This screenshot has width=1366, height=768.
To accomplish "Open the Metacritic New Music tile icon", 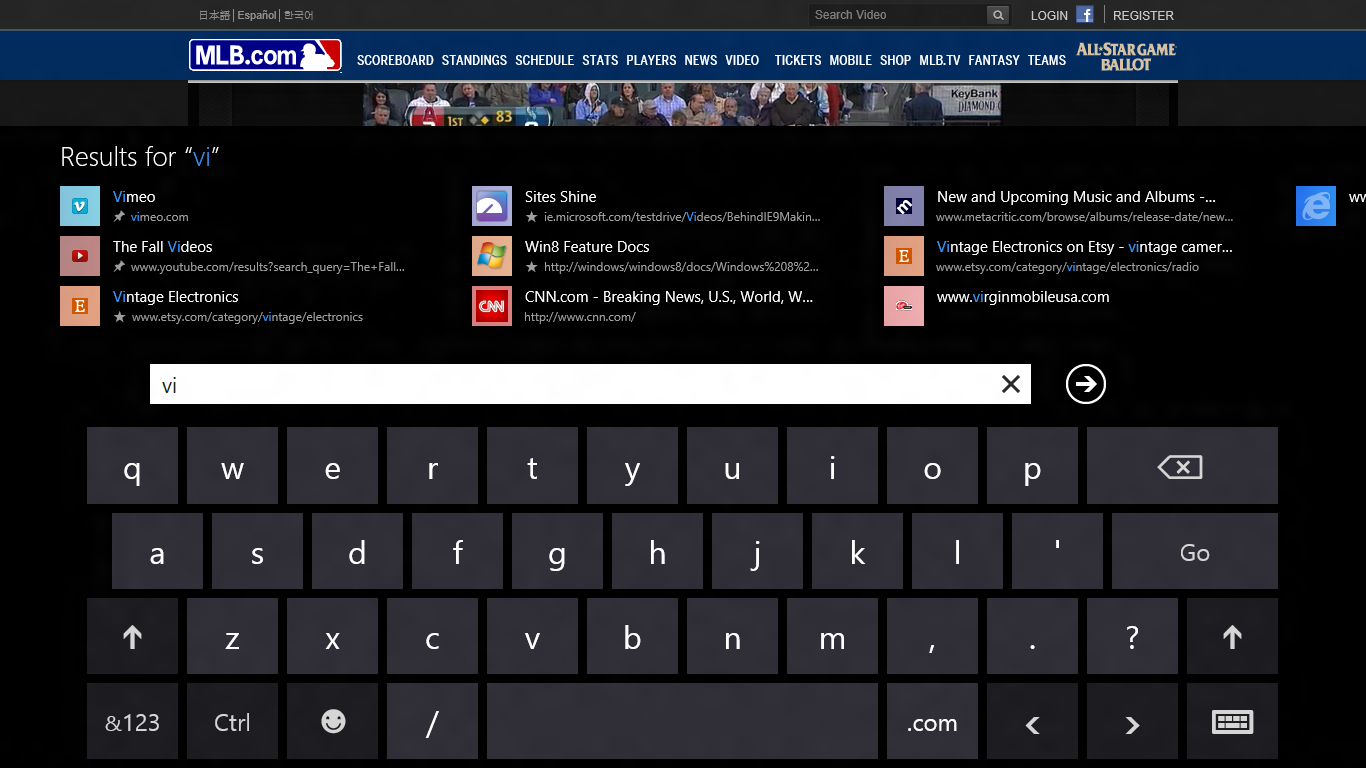I will click(904, 206).
